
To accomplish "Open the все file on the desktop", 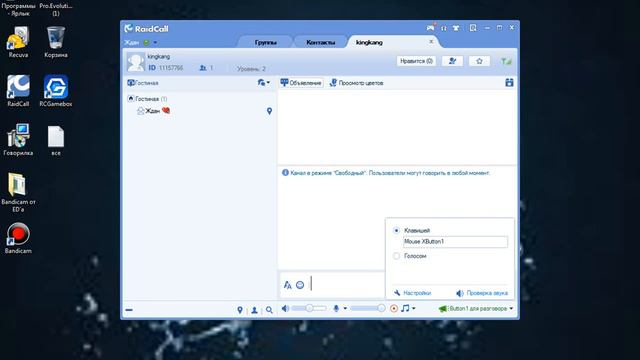I will (x=56, y=140).
